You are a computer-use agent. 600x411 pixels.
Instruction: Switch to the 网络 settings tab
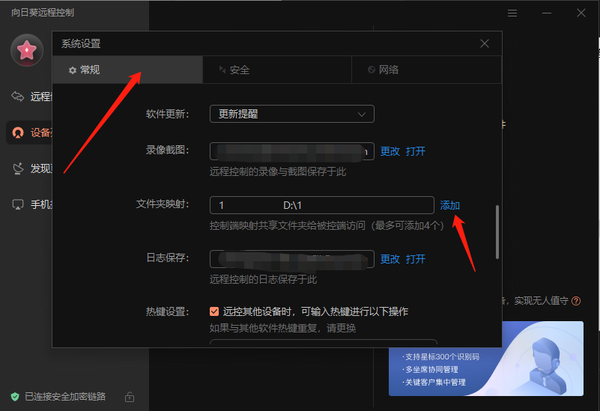(x=426, y=70)
